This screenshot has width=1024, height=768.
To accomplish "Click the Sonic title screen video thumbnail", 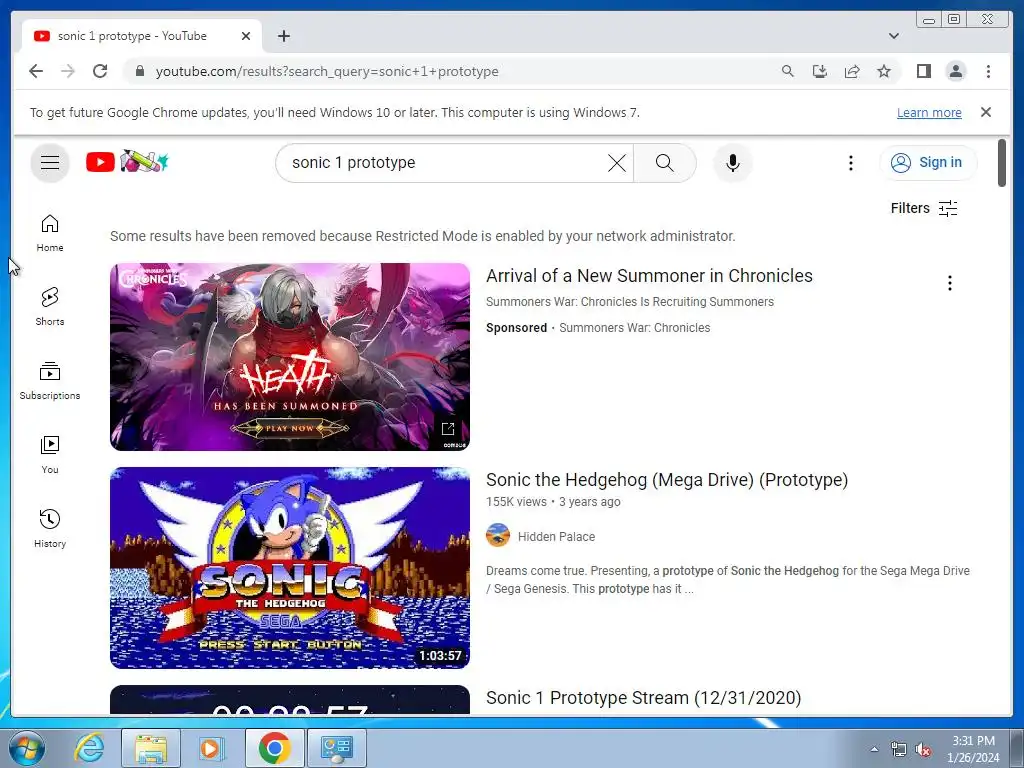I will [289, 568].
